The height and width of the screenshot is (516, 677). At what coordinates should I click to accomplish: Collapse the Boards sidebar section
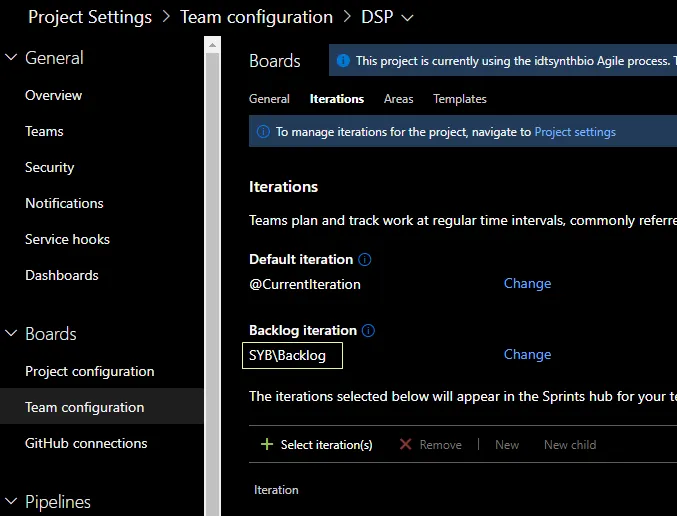11,334
